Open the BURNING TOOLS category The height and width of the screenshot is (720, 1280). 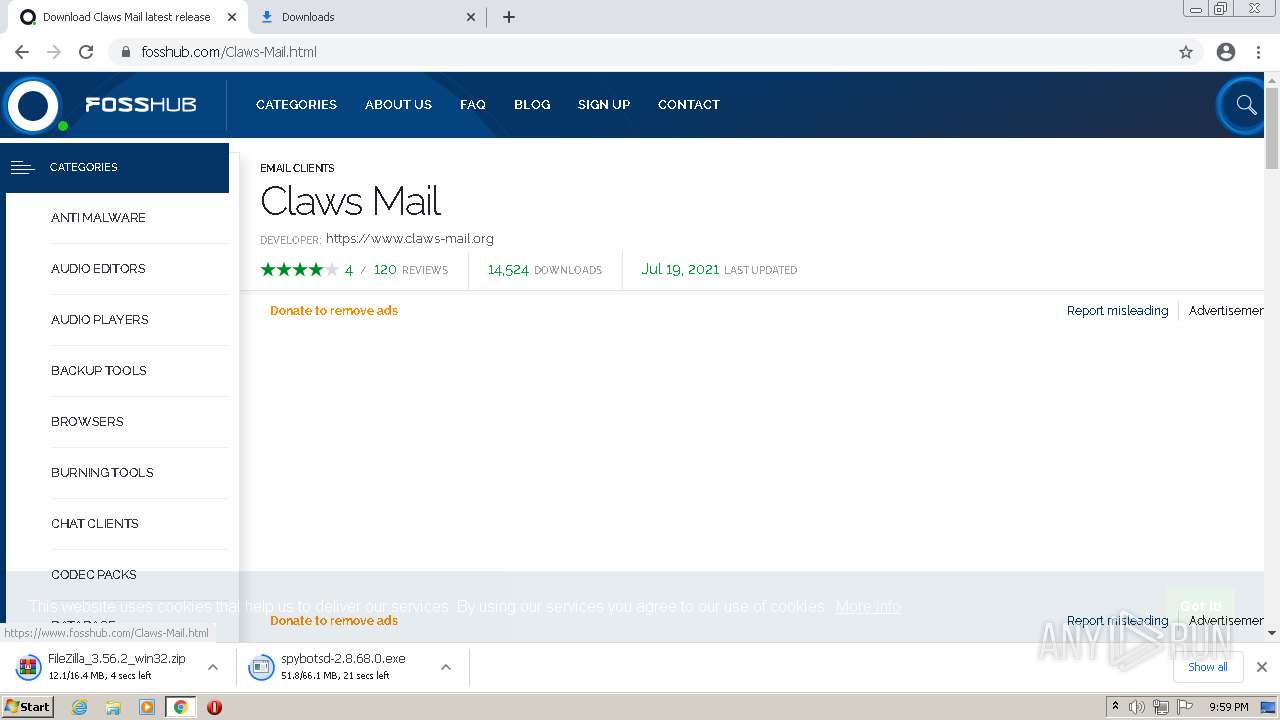pyautogui.click(x=102, y=472)
